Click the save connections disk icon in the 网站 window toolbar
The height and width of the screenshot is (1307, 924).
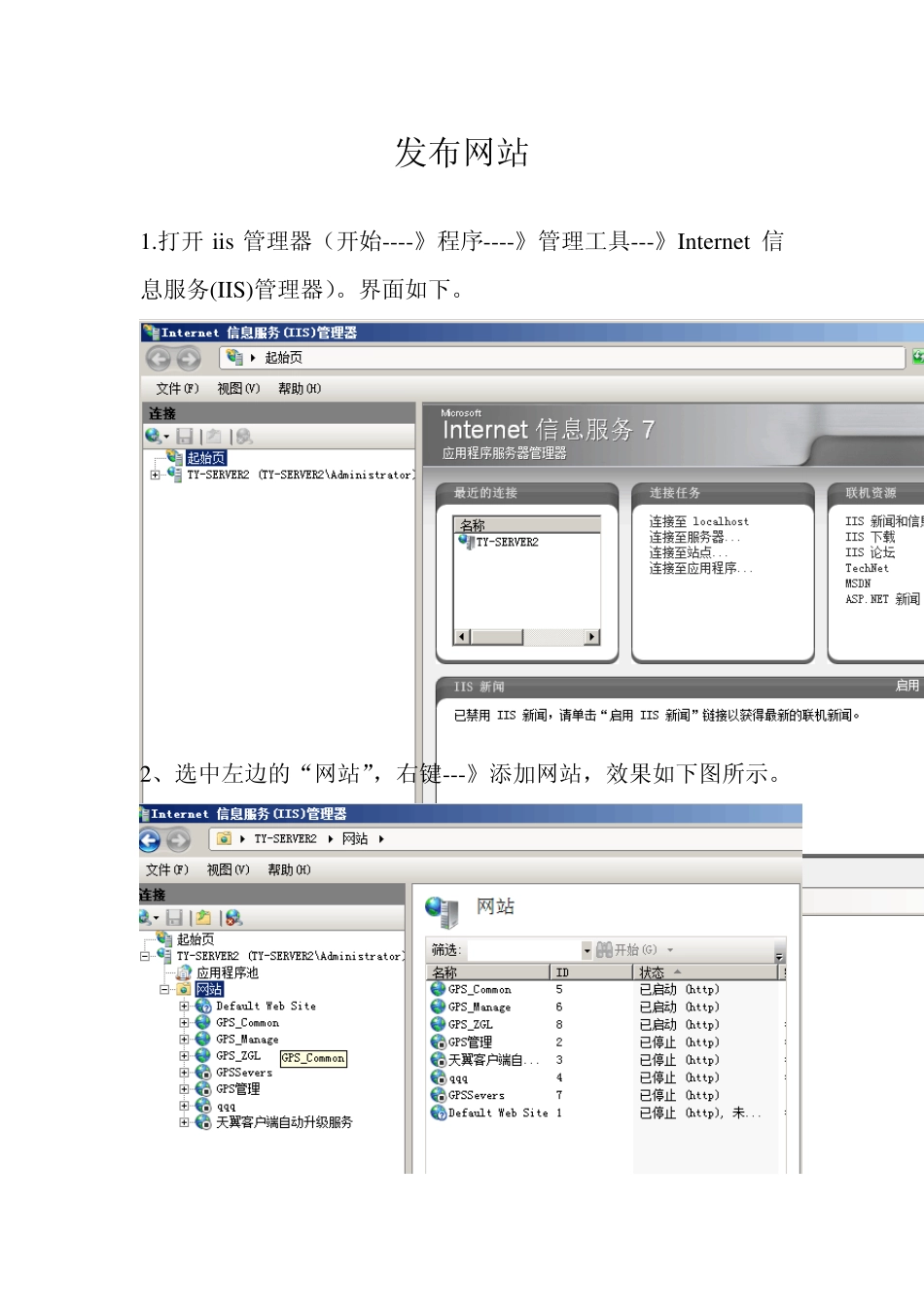[174, 917]
